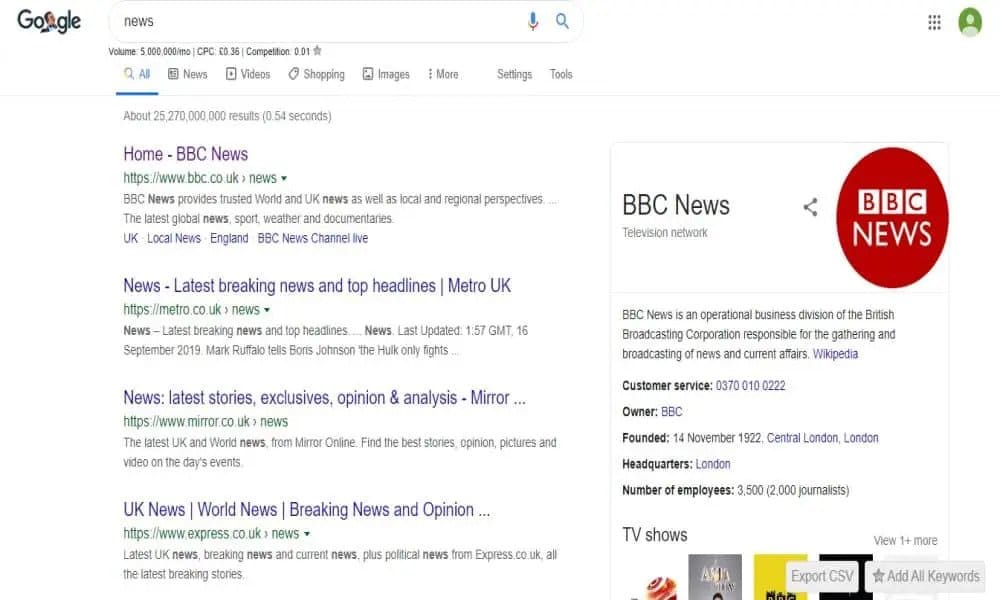1000x600 pixels.
Task: Open the AMA TV show thumbnail
Action: 715,577
